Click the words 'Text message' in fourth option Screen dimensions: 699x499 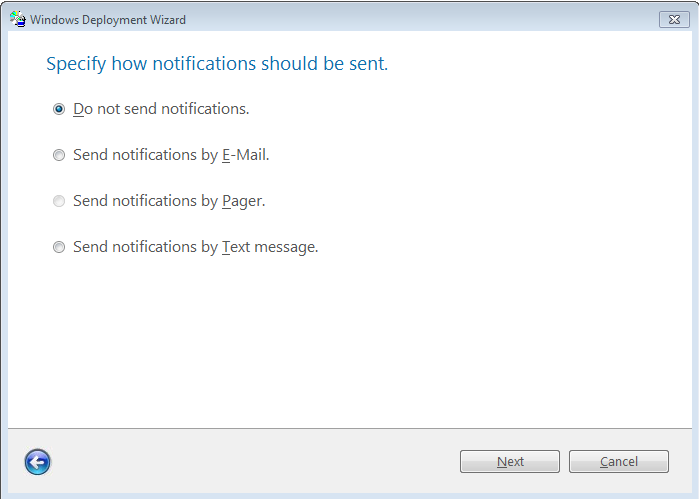270,247
